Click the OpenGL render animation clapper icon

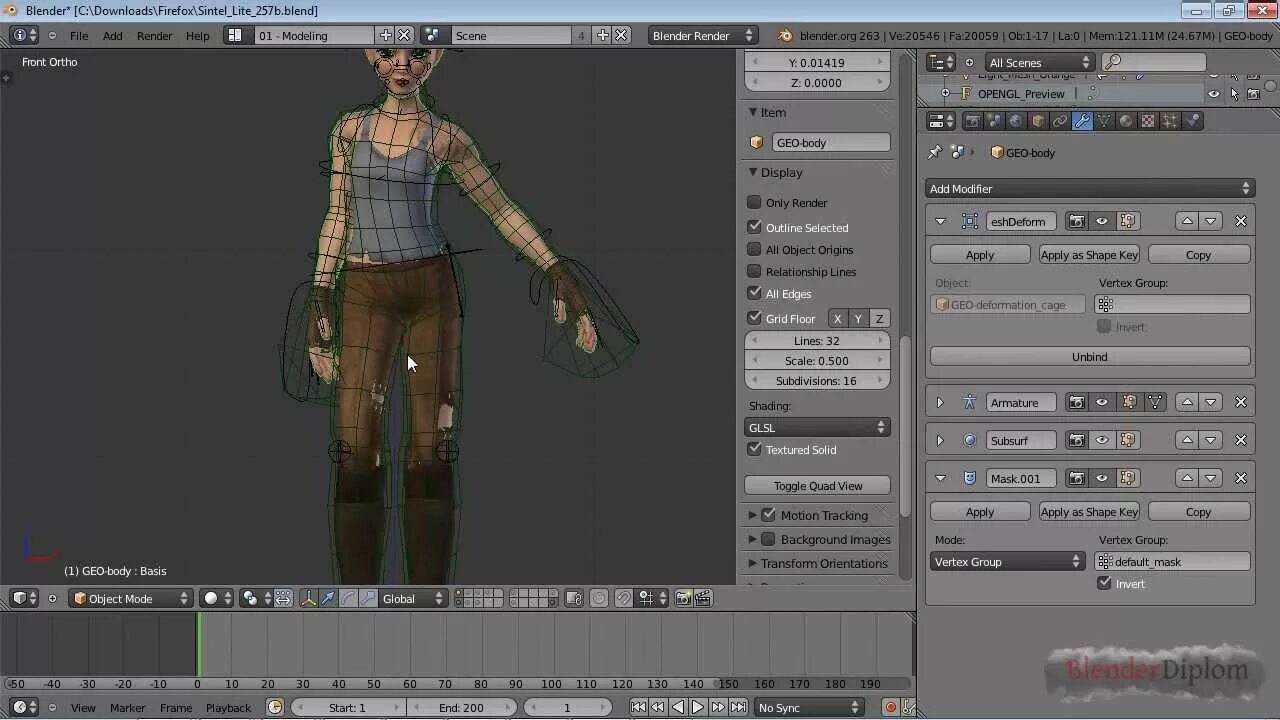click(704, 598)
